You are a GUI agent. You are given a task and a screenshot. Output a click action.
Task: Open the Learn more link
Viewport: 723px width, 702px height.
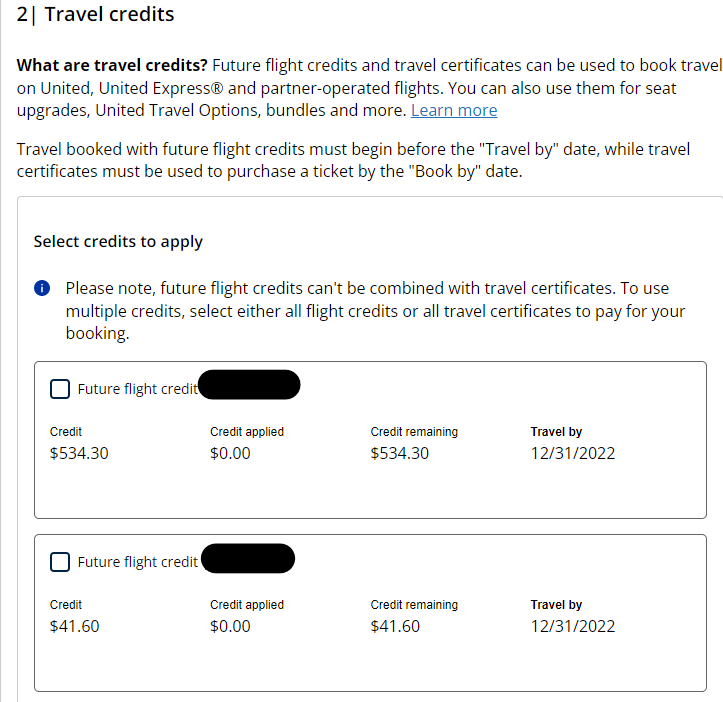(x=453, y=110)
